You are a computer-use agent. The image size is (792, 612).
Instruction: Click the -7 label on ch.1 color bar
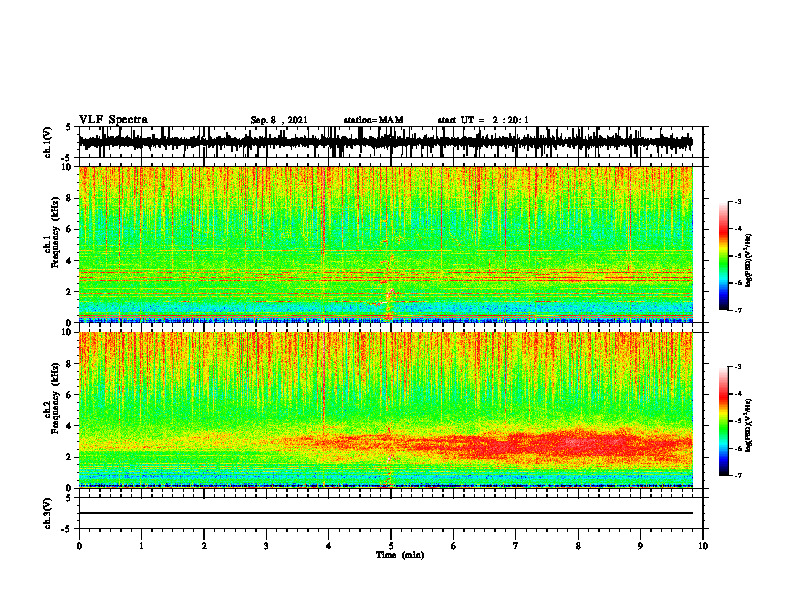tap(737, 310)
